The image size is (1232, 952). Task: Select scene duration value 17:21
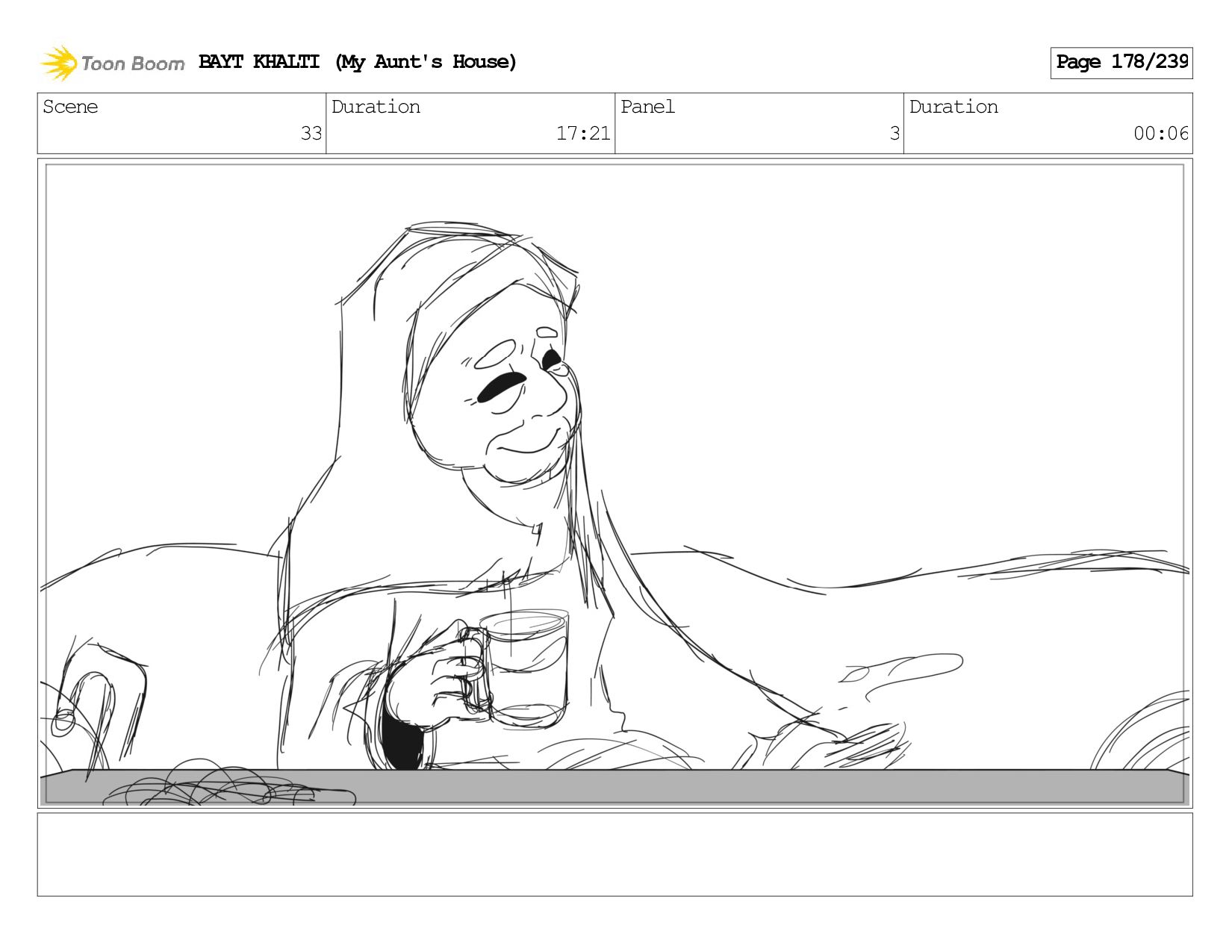582,134
